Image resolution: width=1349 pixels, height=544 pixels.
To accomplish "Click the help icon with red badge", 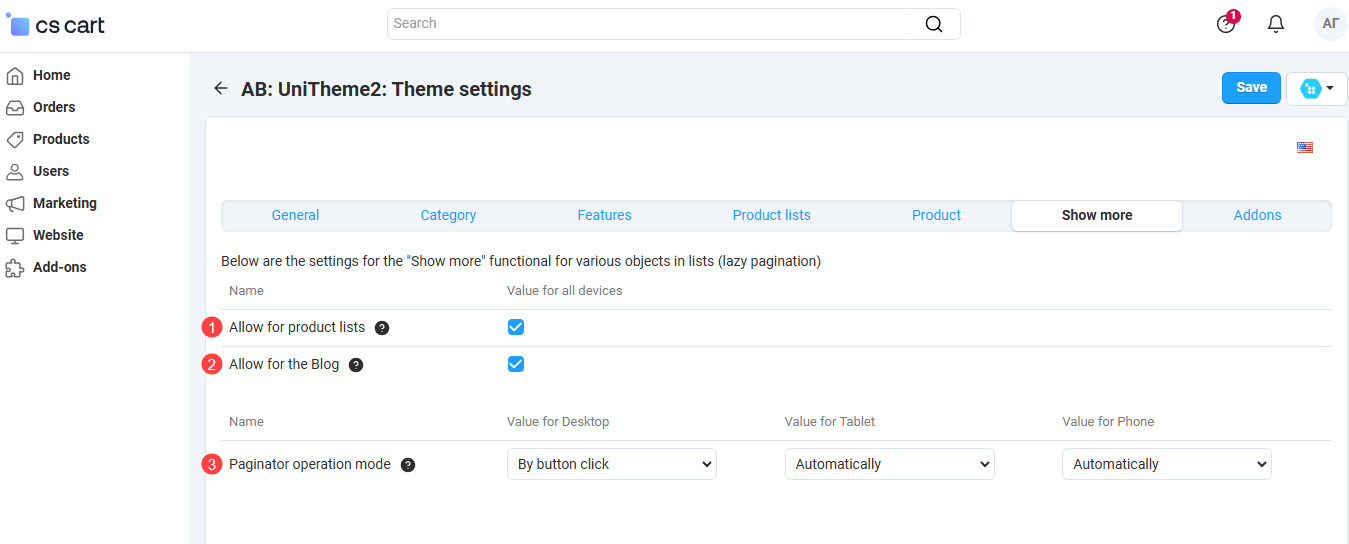I will coord(1226,24).
